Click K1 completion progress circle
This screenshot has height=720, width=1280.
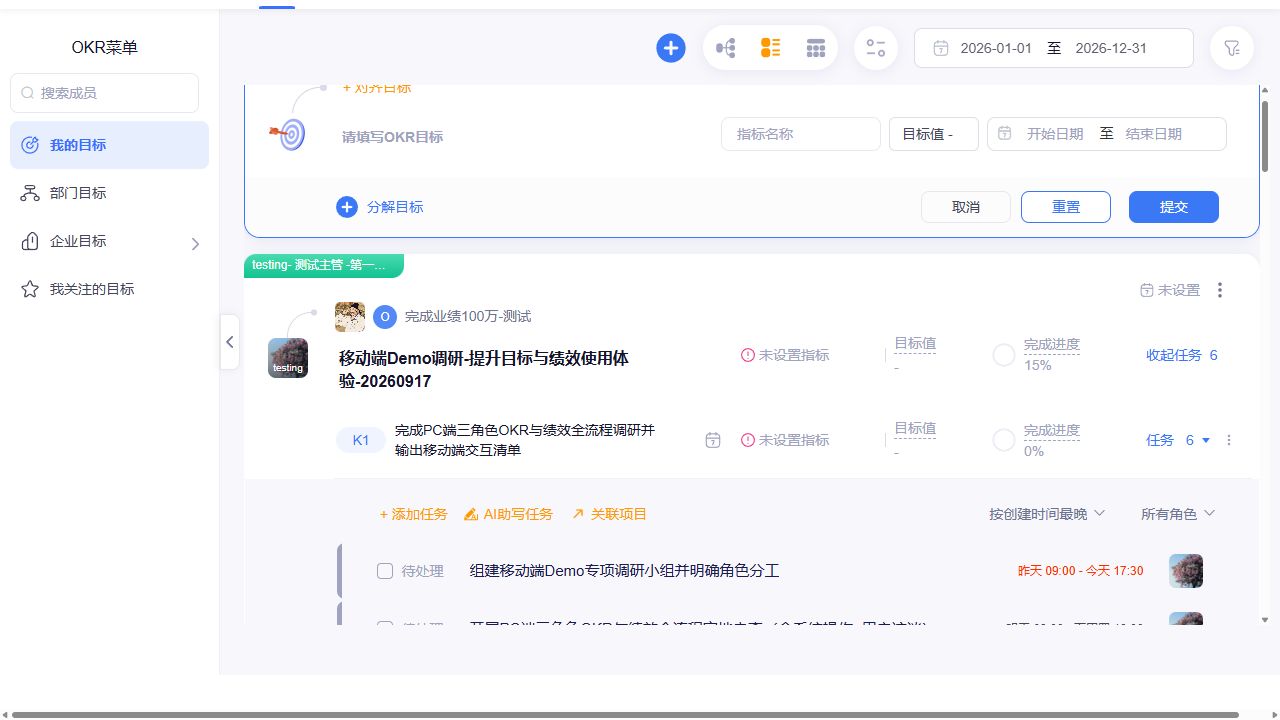(x=1004, y=440)
